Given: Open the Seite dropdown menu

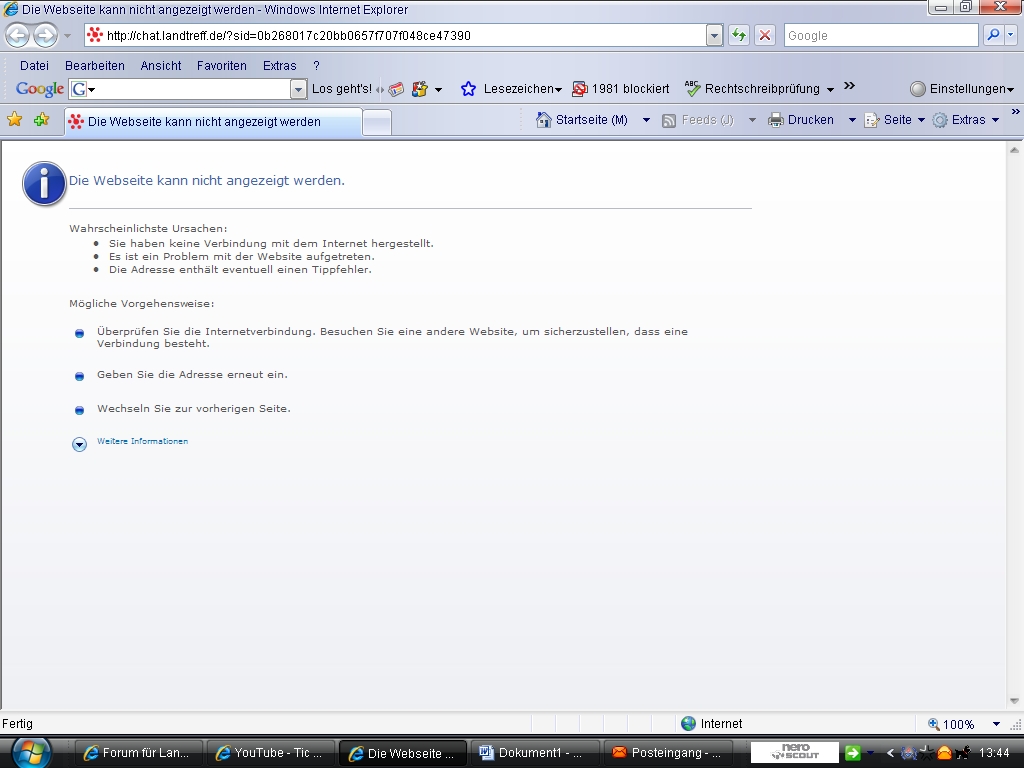Looking at the screenshot, I should tap(897, 120).
